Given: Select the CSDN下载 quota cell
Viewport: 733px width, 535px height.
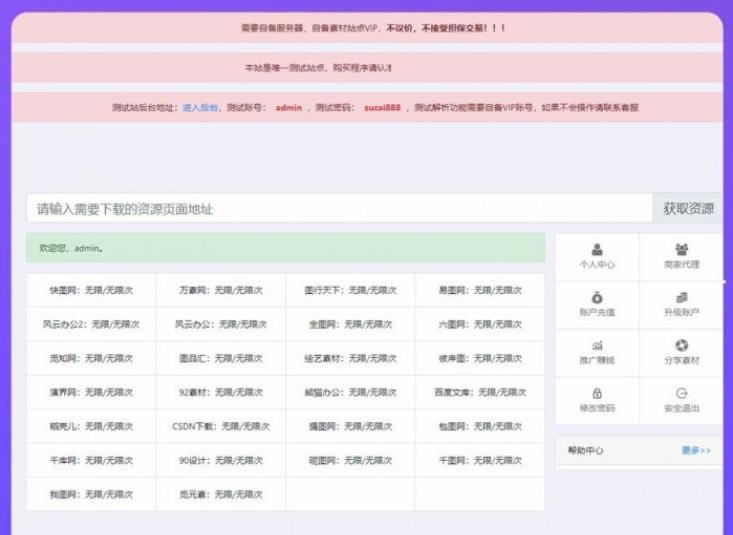Looking at the screenshot, I should tap(221, 427).
